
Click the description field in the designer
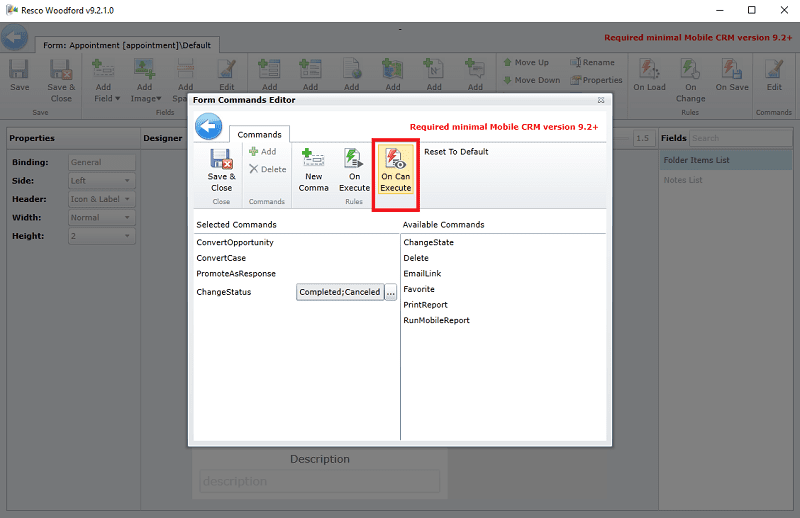319,481
